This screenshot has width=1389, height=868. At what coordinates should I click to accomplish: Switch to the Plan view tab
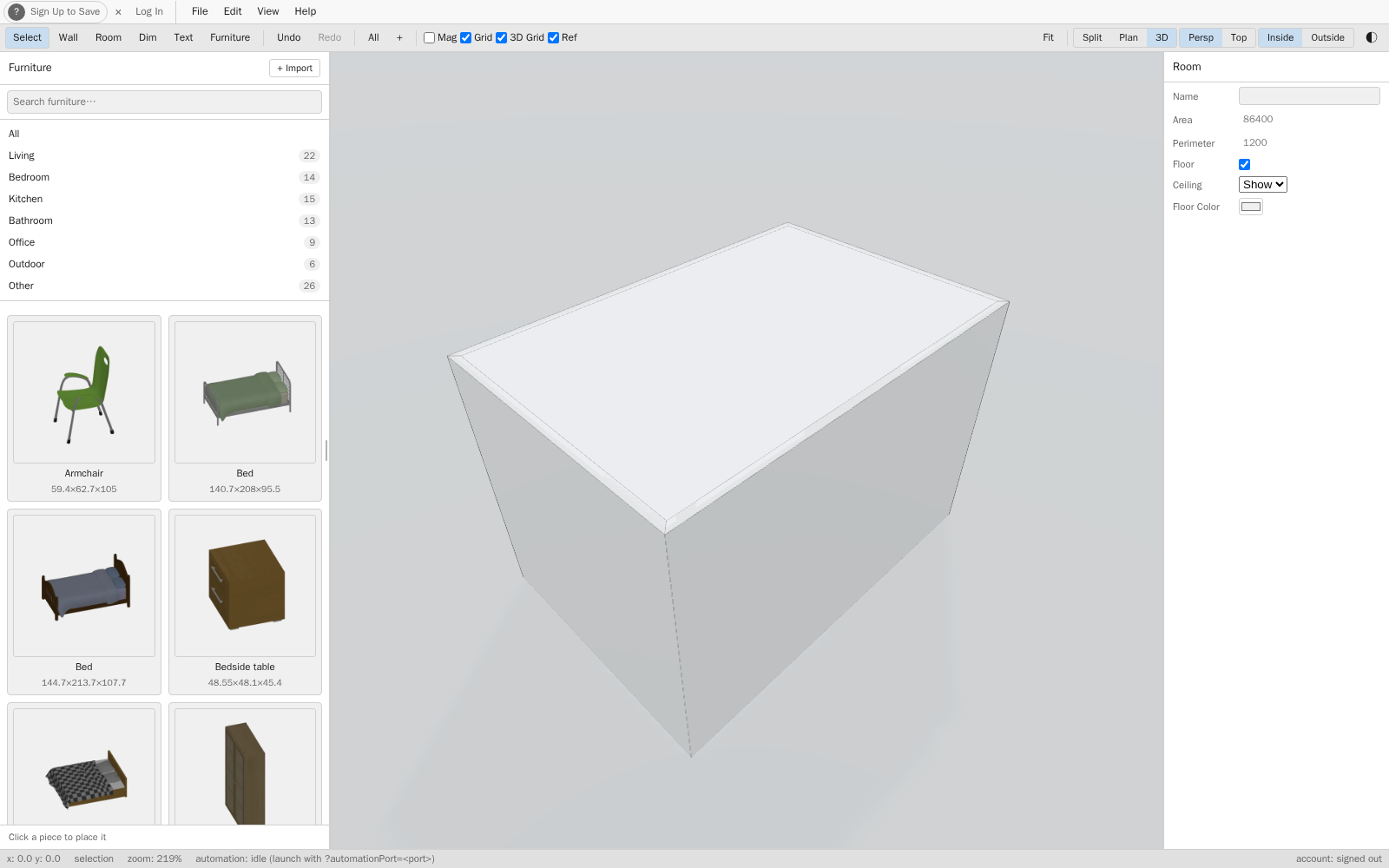click(x=1128, y=37)
